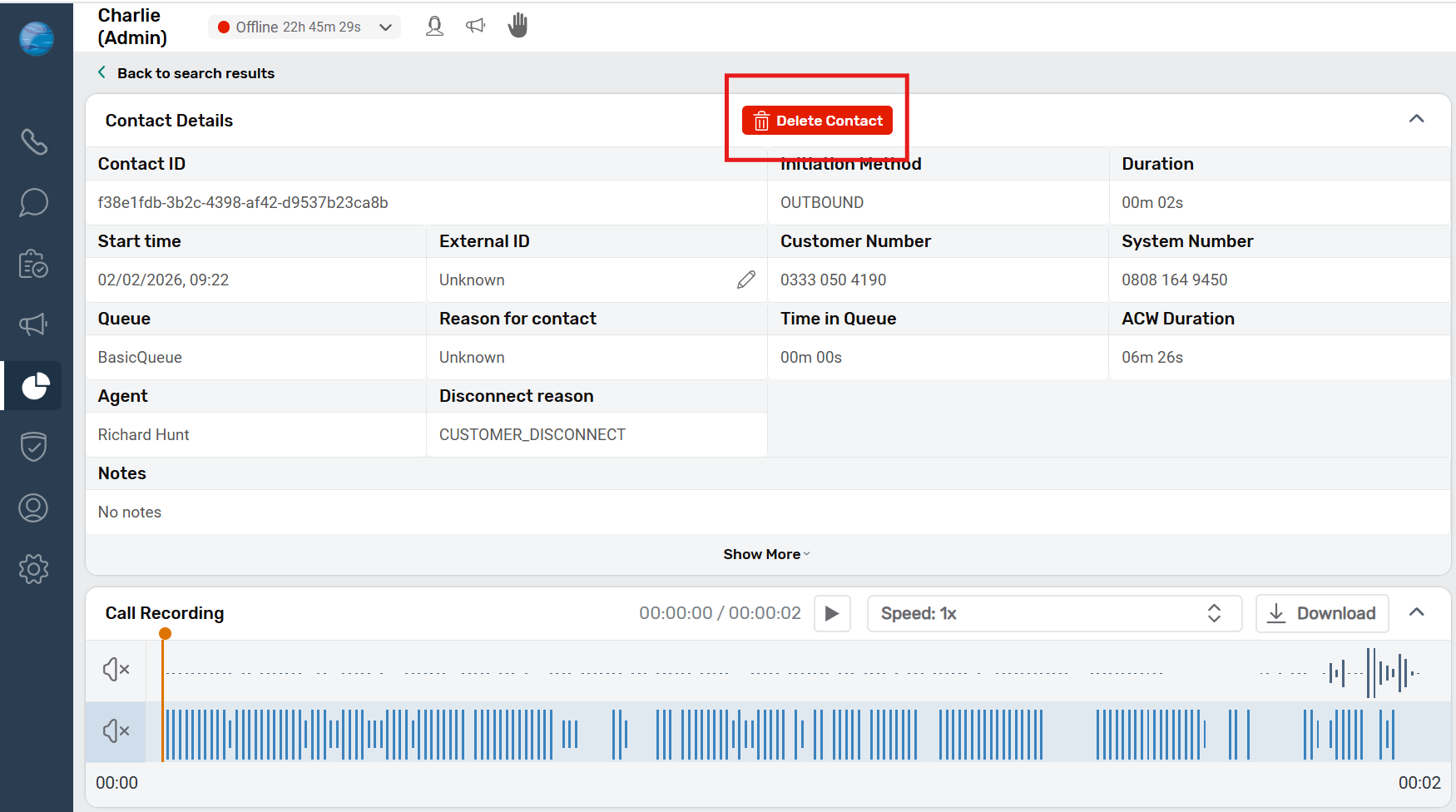Viewport: 1456px width, 812px height.
Task: Open the phone calls sidebar icon
Action: [34, 142]
